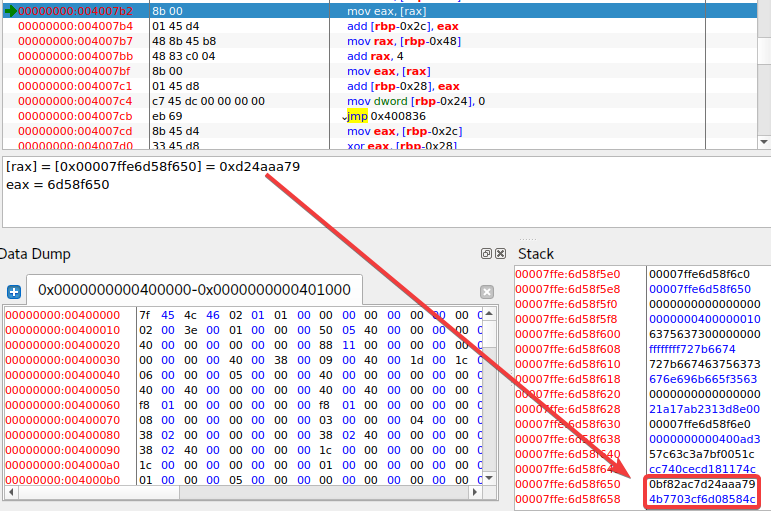
Task: Add a new tab in Data Dump
Action: pyautogui.click(x=14, y=292)
